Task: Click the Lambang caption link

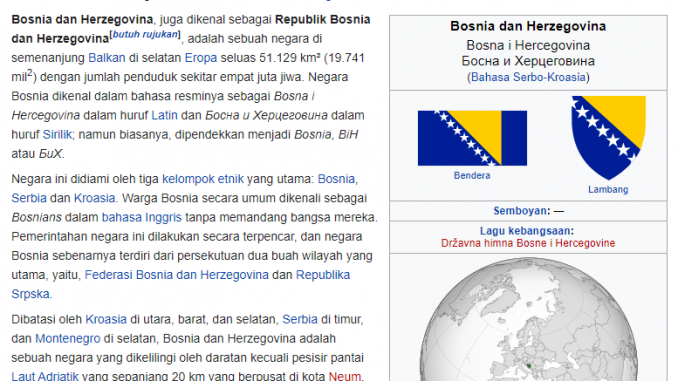Action: [608, 189]
